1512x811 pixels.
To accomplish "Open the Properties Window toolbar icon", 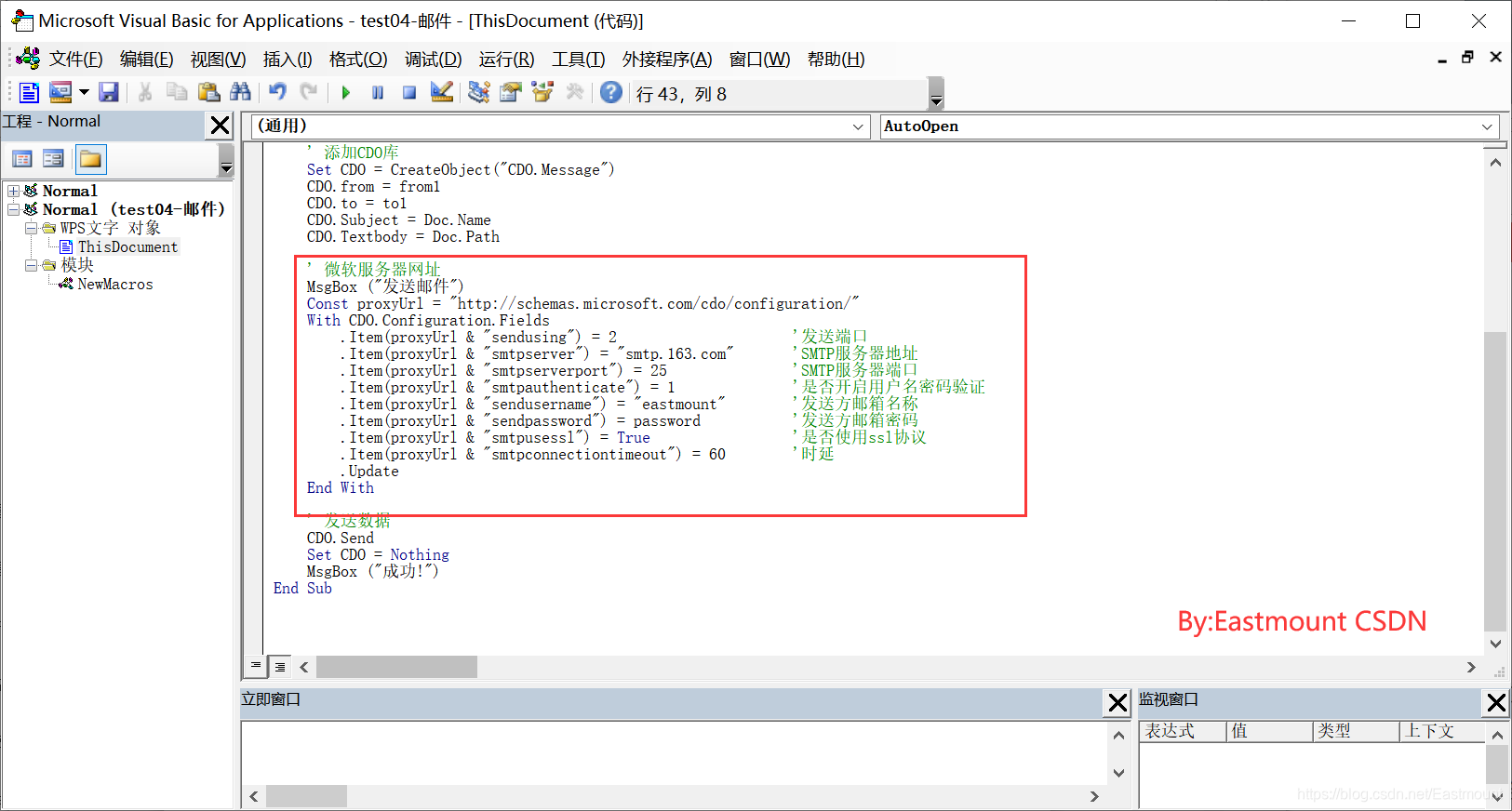I will pyautogui.click(x=511, y=92).
